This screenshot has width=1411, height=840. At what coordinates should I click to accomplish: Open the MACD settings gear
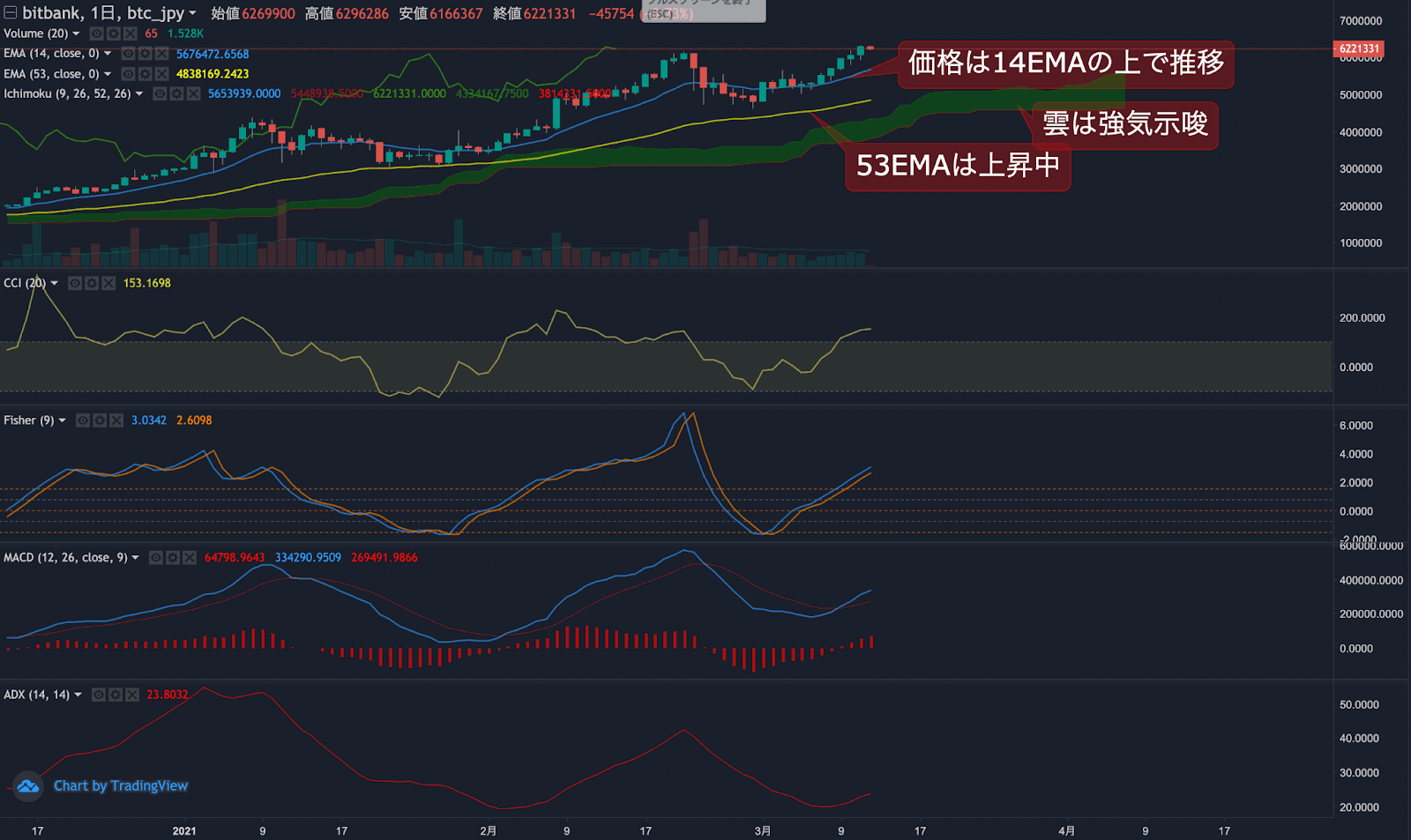tap(173, 557)
